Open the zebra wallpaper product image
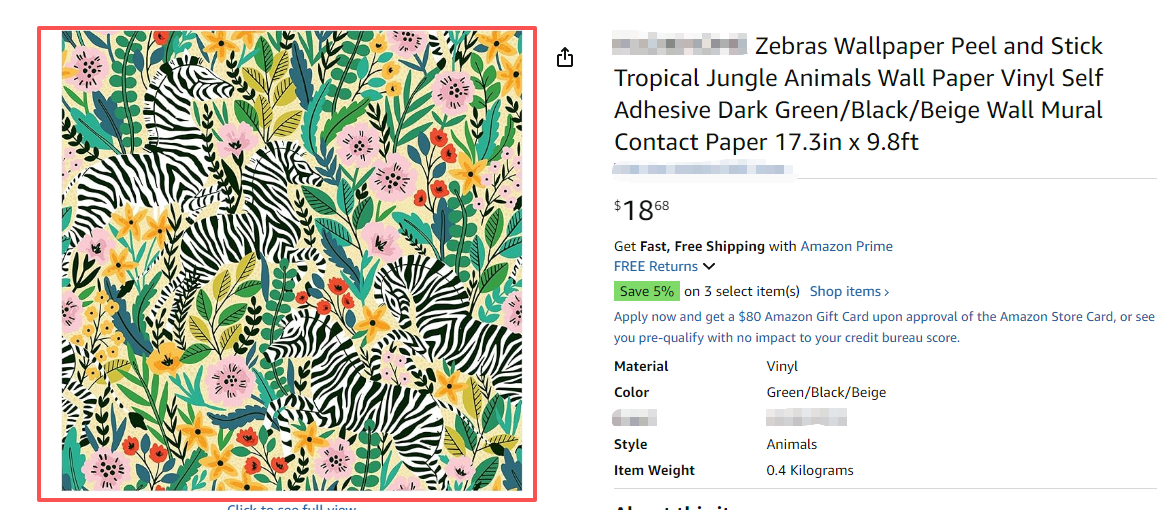1157x510 pixels. click(291, 261)
